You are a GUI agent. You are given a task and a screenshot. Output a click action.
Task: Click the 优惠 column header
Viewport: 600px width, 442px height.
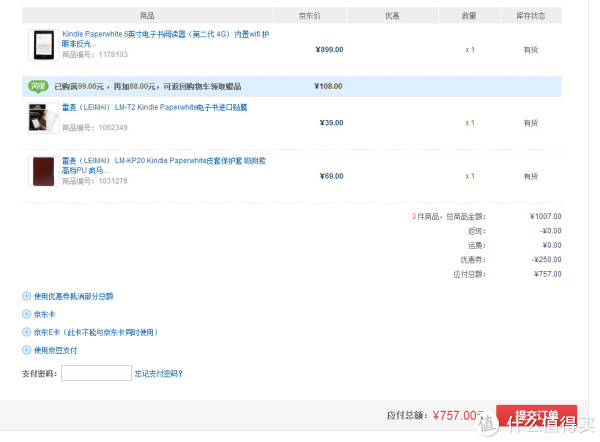click(x=392, y=16)
